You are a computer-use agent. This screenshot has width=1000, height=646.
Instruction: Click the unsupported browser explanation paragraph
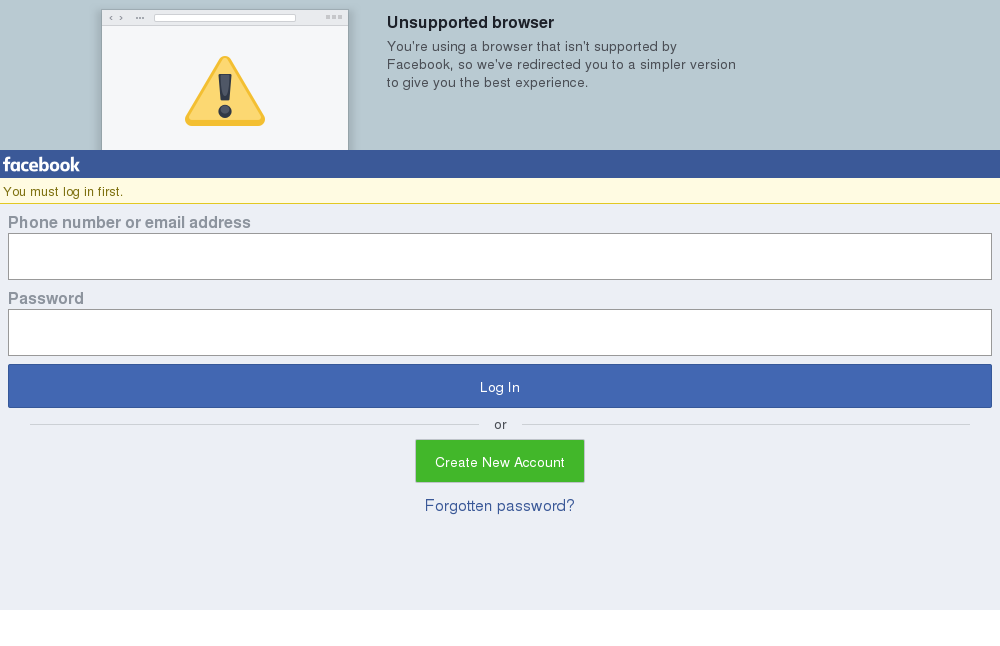(561, 64)
